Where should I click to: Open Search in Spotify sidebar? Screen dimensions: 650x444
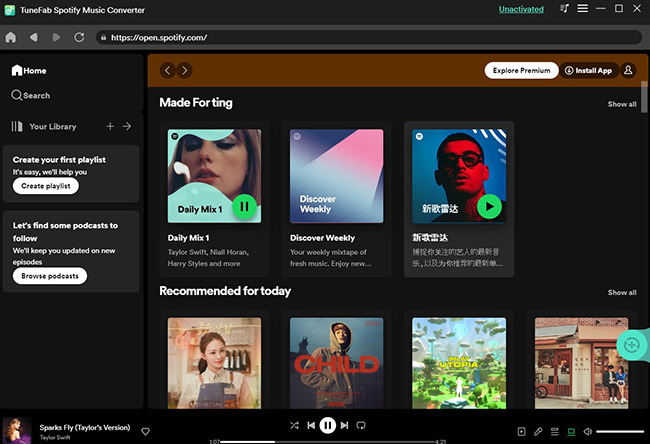(31, 95)
